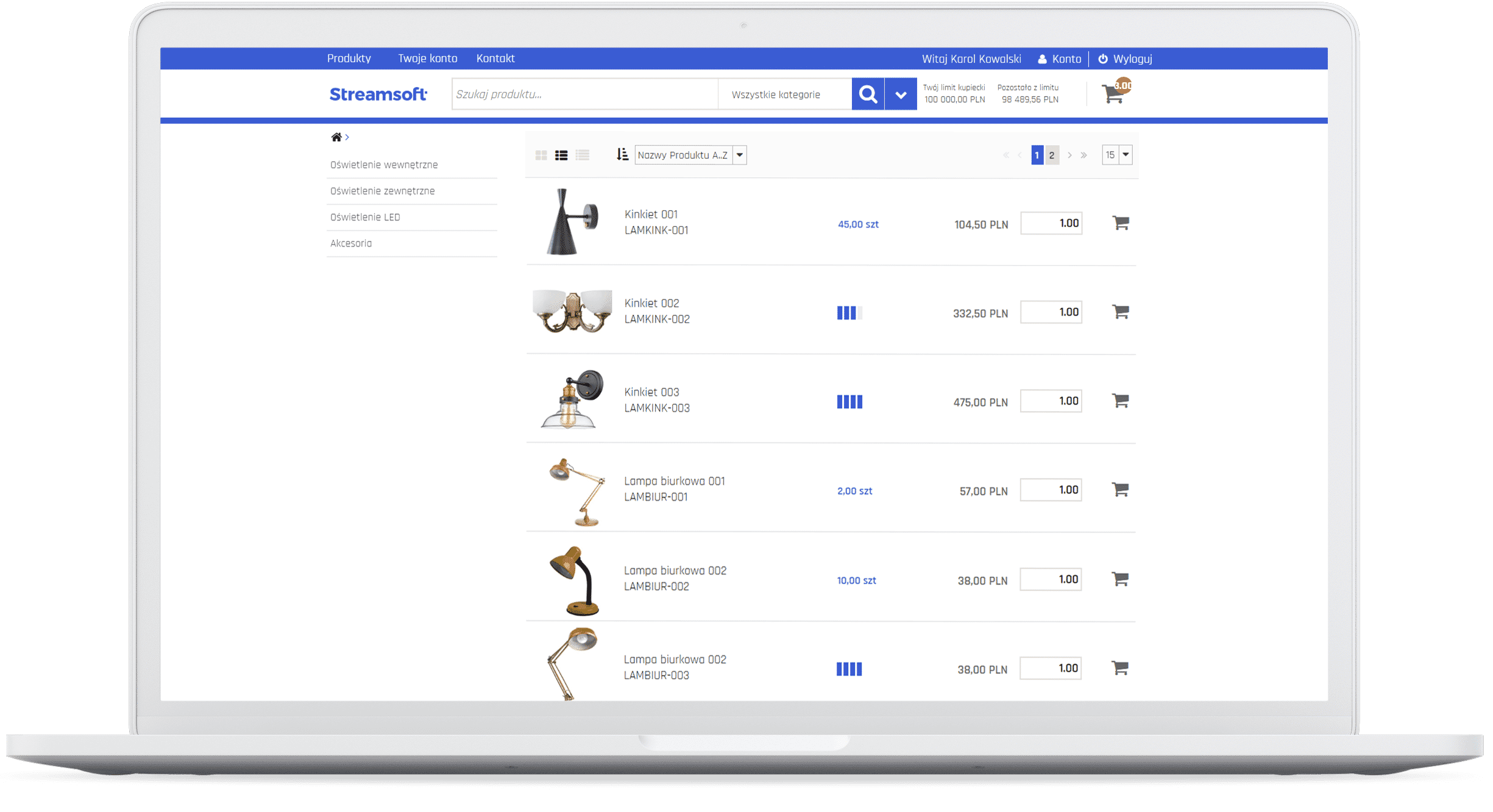Click the 104,50 PLN price
Image resolution: width=1493 pixels, height=812 pixels.
(x=981, y=225)
